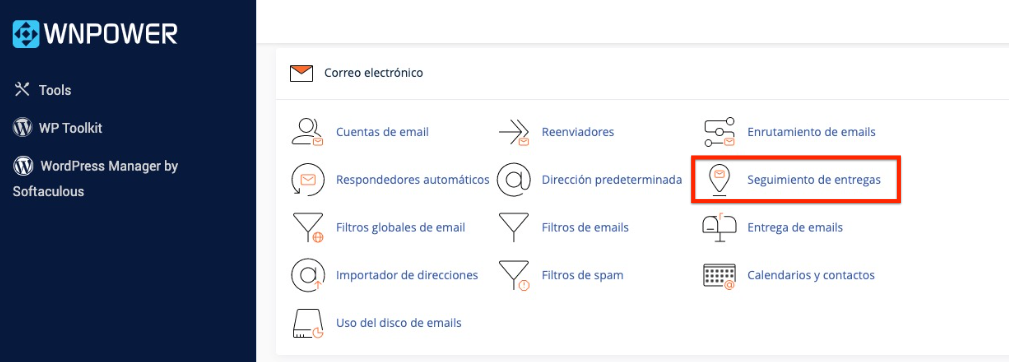Select the Uso del disco de emails icon
Image resolution: width=1009 pixels, height=362 pixels.
pos(307,323)
